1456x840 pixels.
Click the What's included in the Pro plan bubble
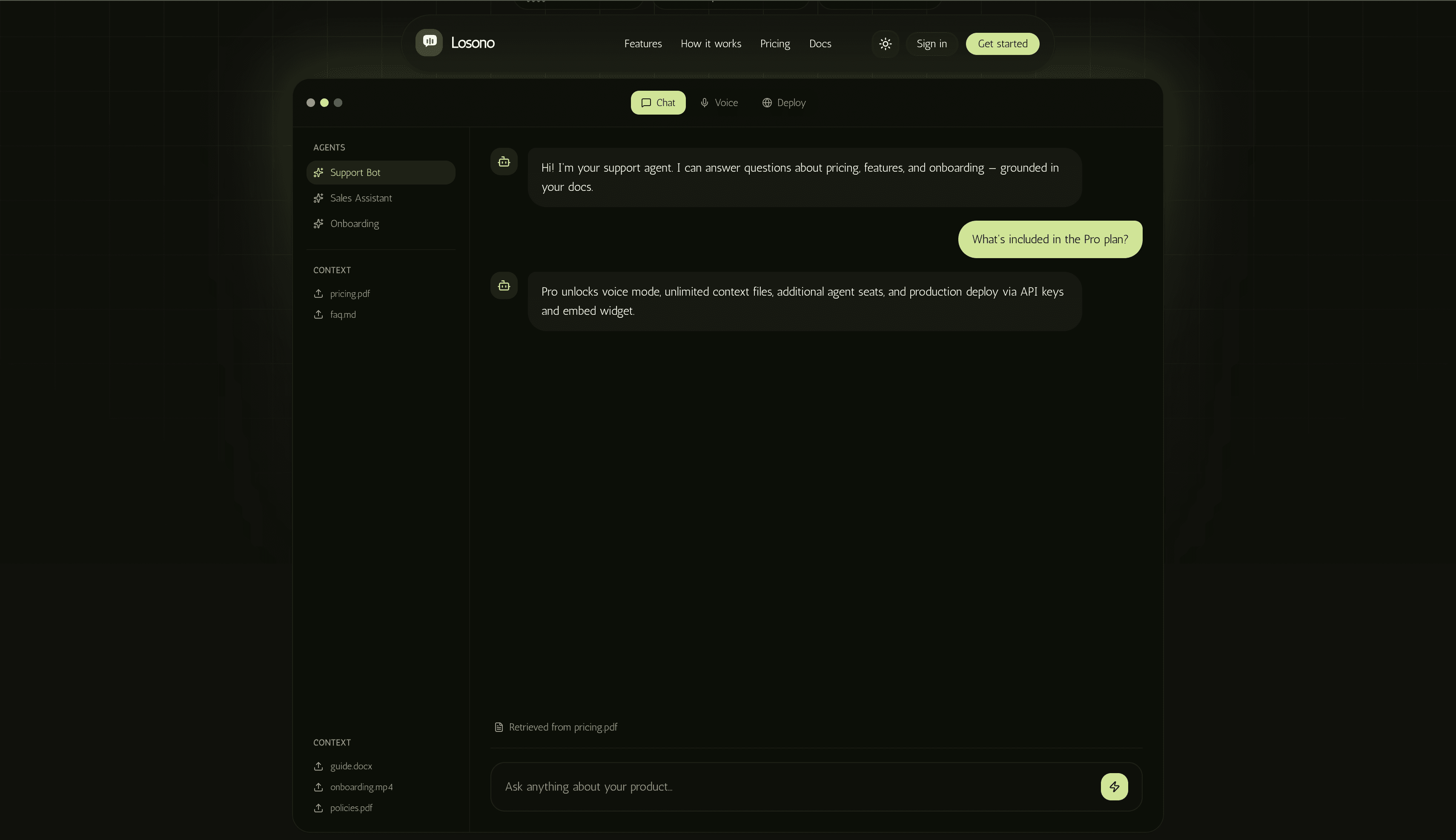[1049, 239]
